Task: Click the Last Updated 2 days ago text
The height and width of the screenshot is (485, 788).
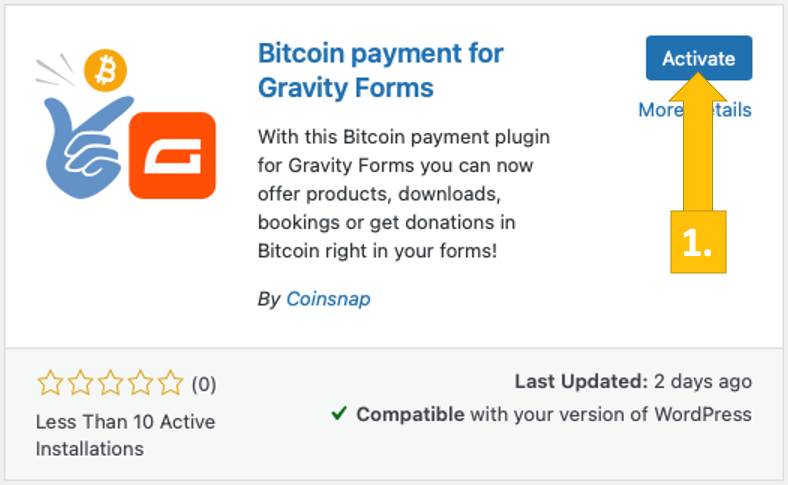Action: tap(633, 382)
